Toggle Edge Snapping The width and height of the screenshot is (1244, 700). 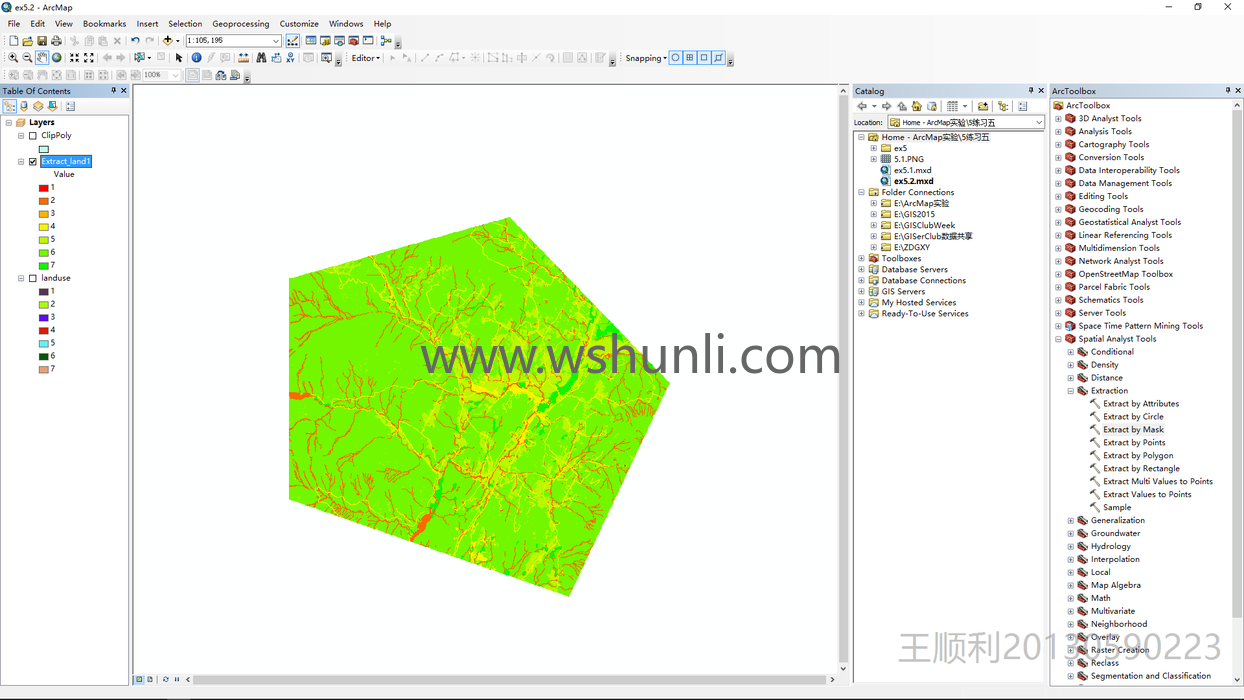click(x=718, y=58)
